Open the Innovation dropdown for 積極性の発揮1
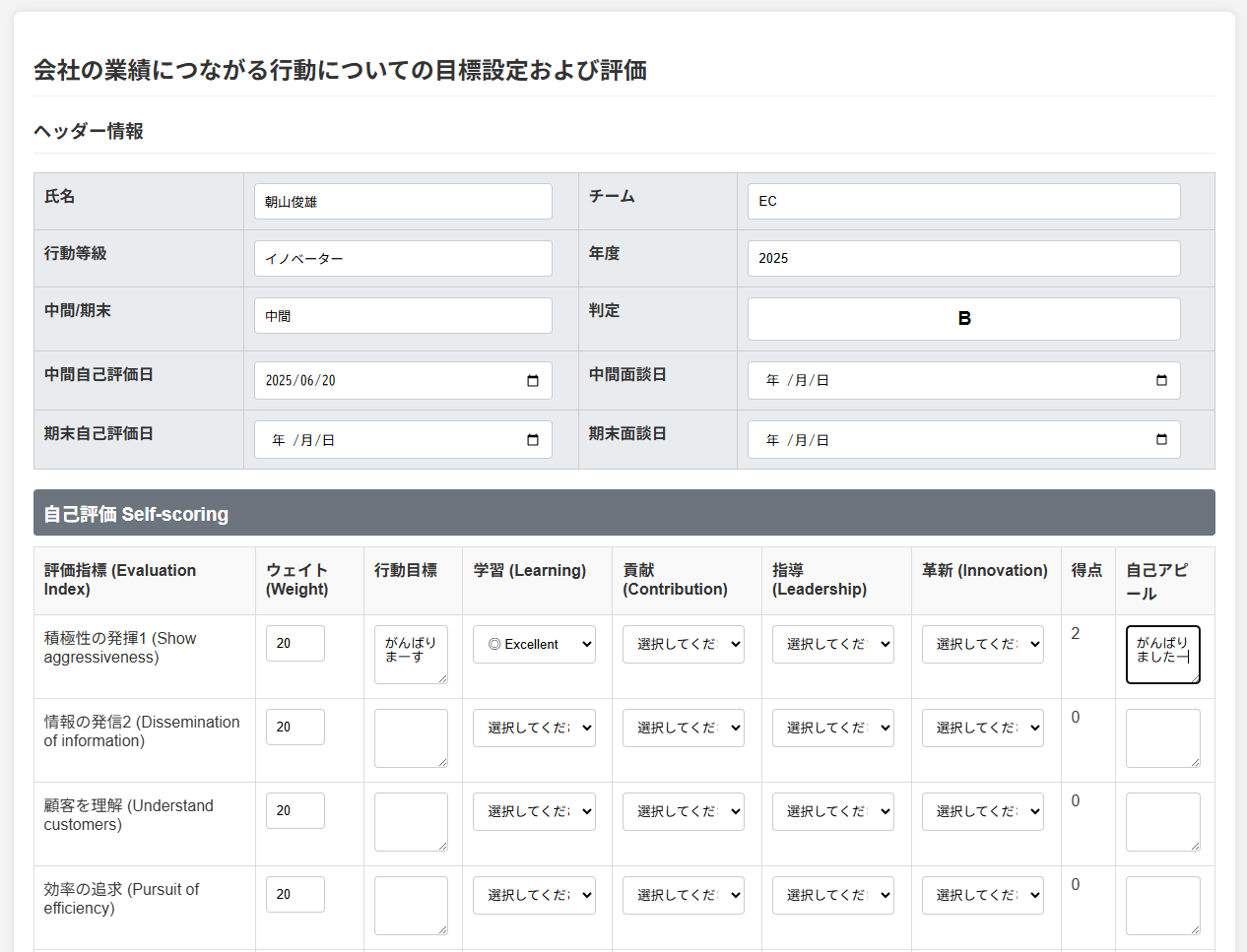This screenshot has height=952, width=1247. tap(983, 644)
